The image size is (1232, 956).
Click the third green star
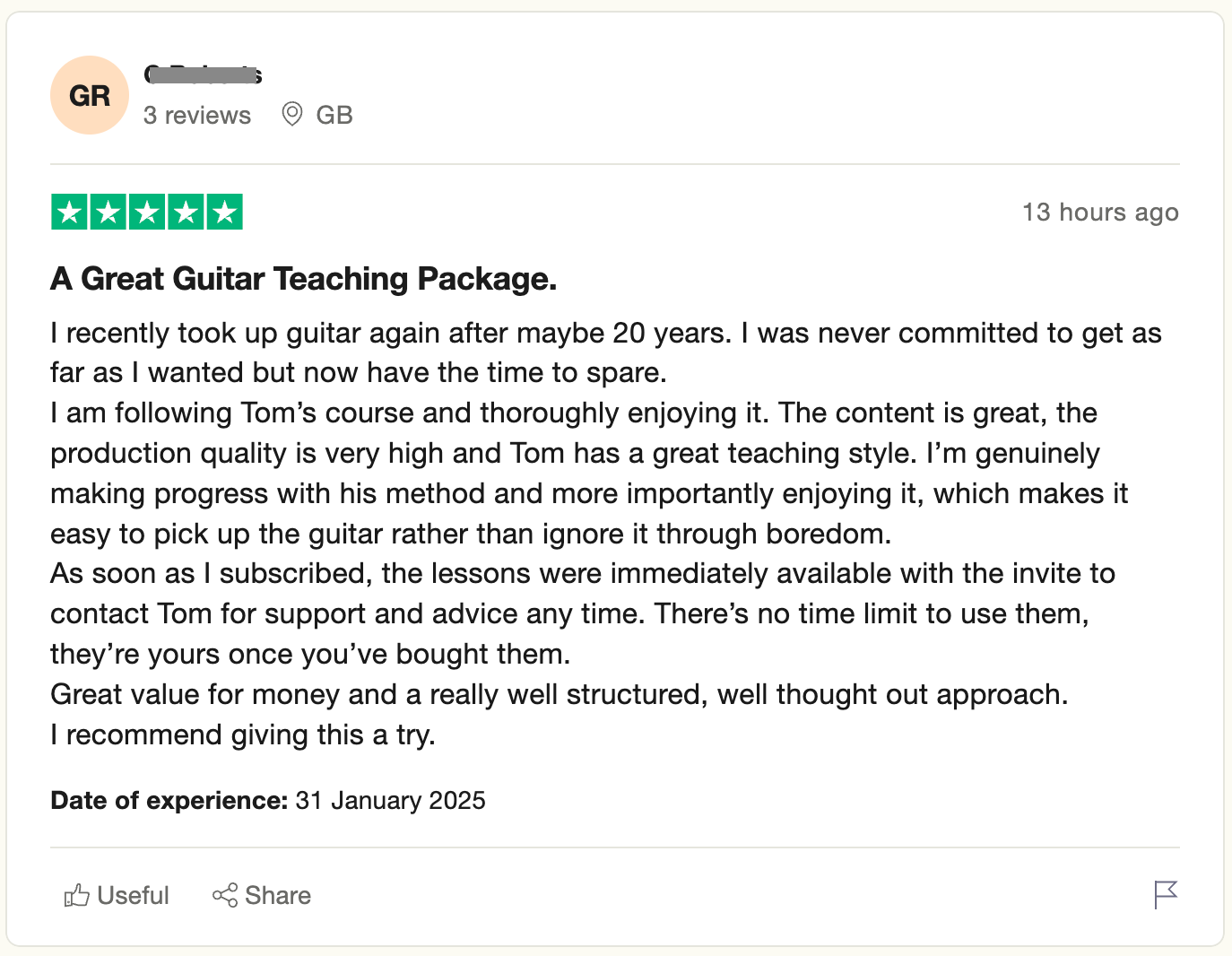click(x=147, y=213)
